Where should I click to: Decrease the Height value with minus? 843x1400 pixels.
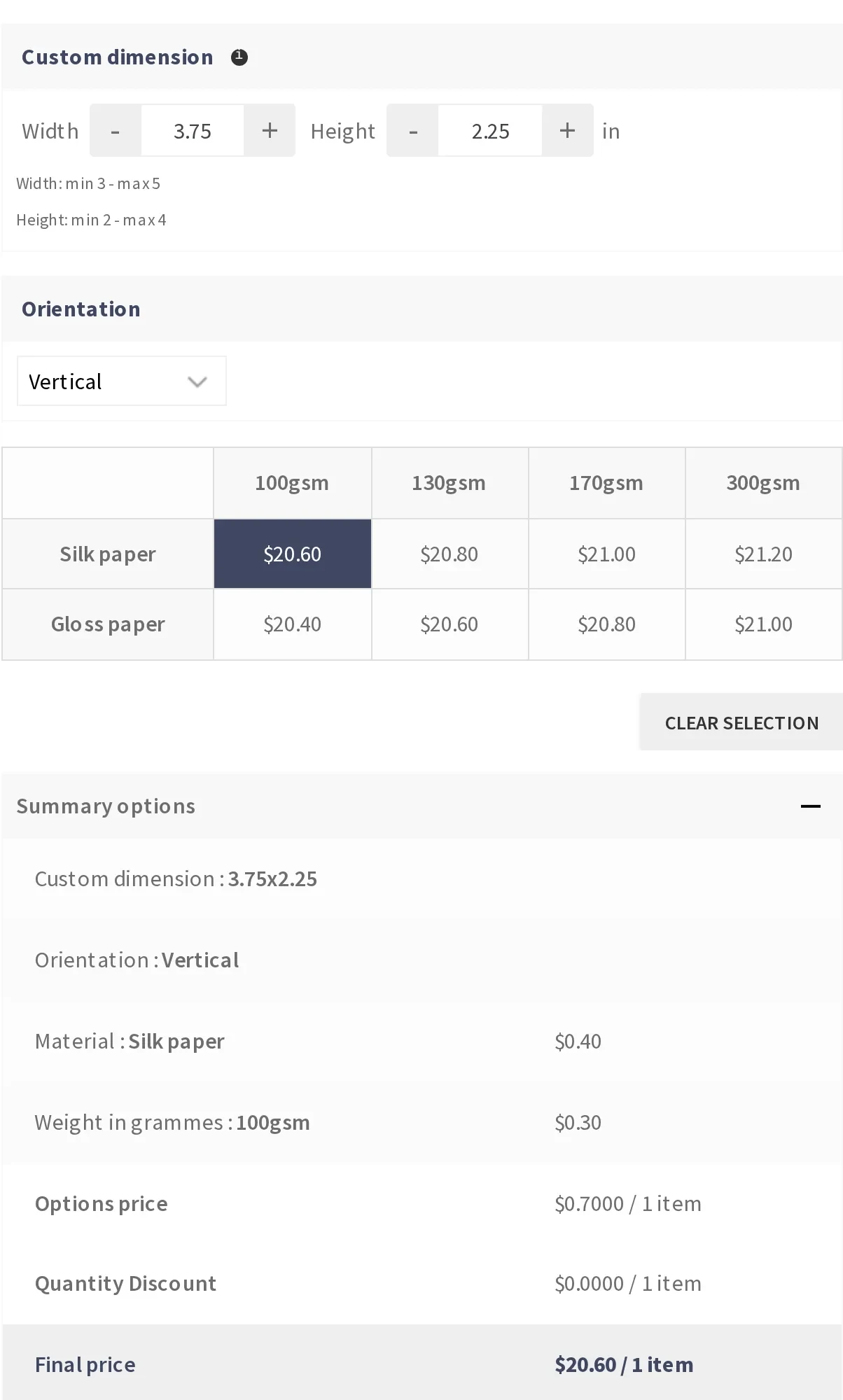pyautogui.click(x=413, y=131)
